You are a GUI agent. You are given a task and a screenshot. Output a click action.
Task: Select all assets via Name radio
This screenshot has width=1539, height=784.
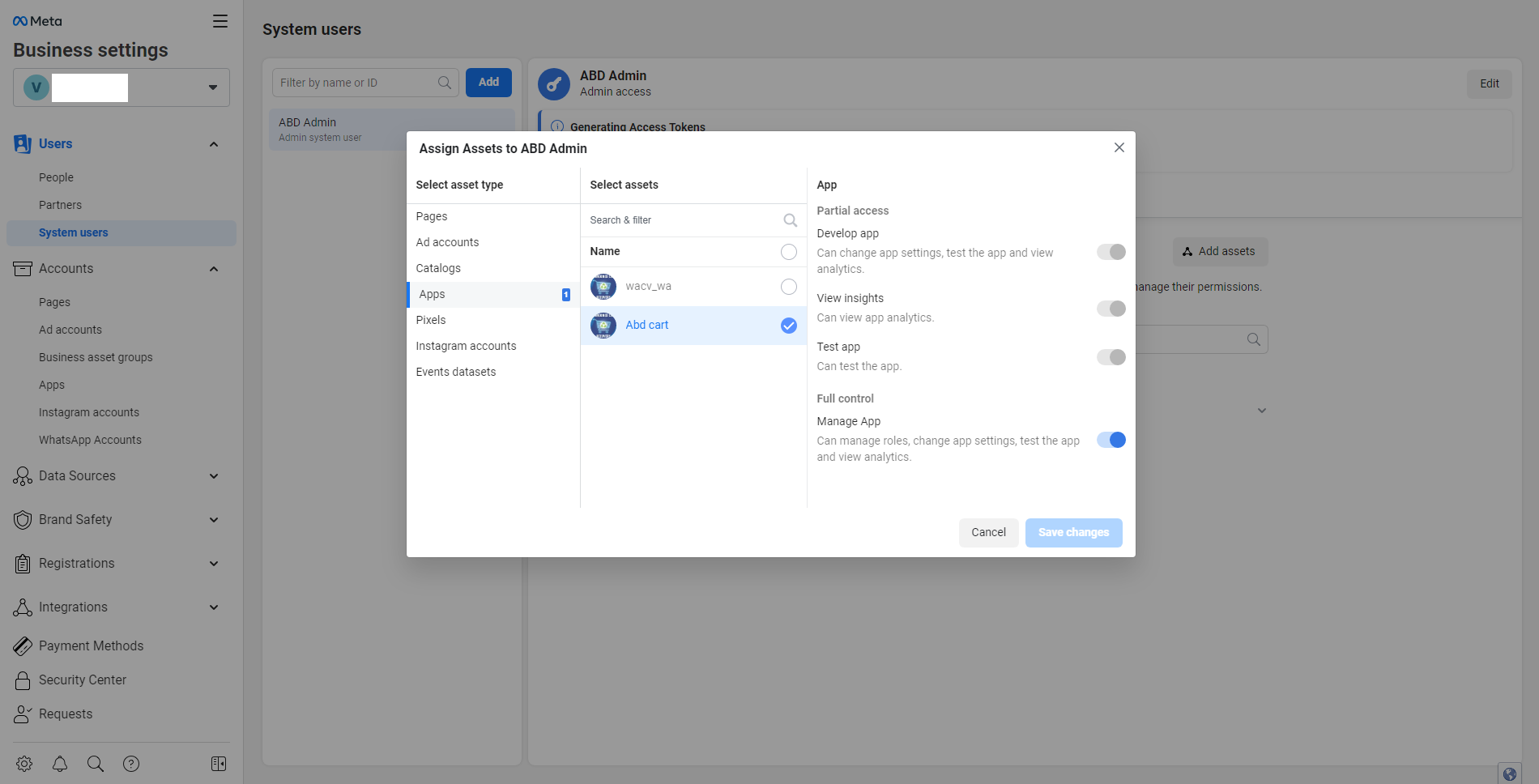click(x=788, y=252)
